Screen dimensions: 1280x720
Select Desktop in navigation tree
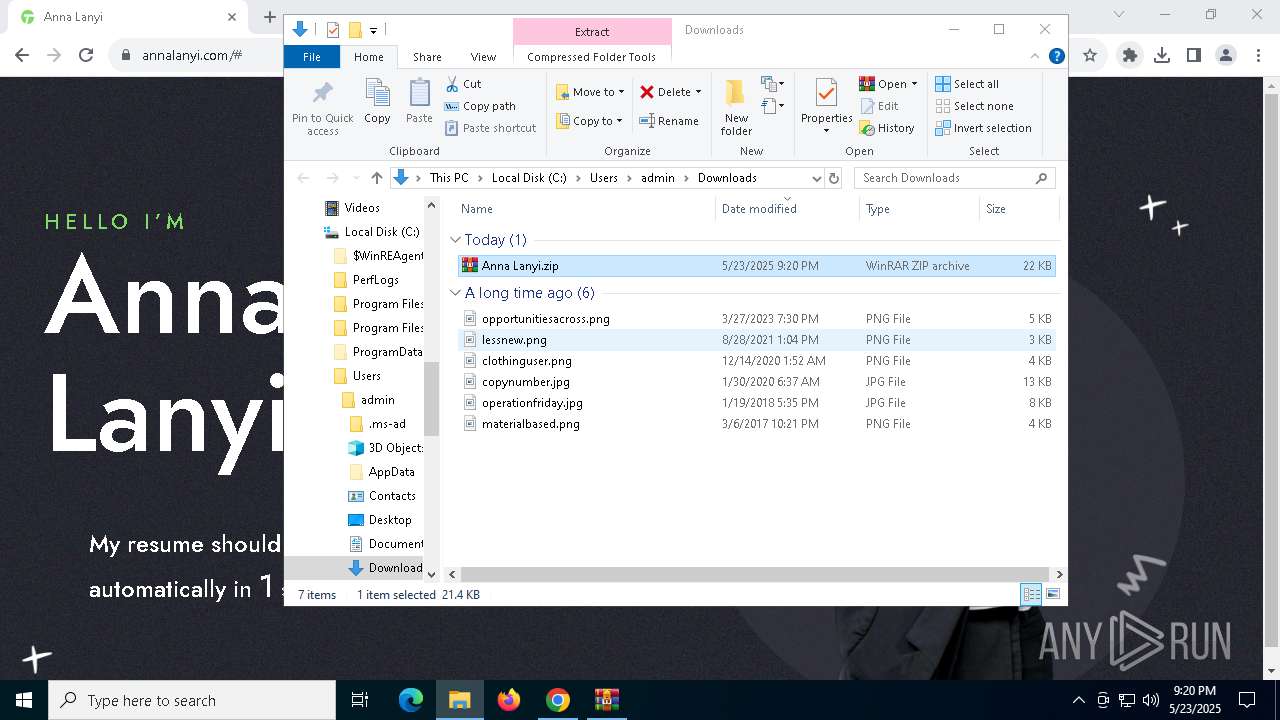coord(390,520)
